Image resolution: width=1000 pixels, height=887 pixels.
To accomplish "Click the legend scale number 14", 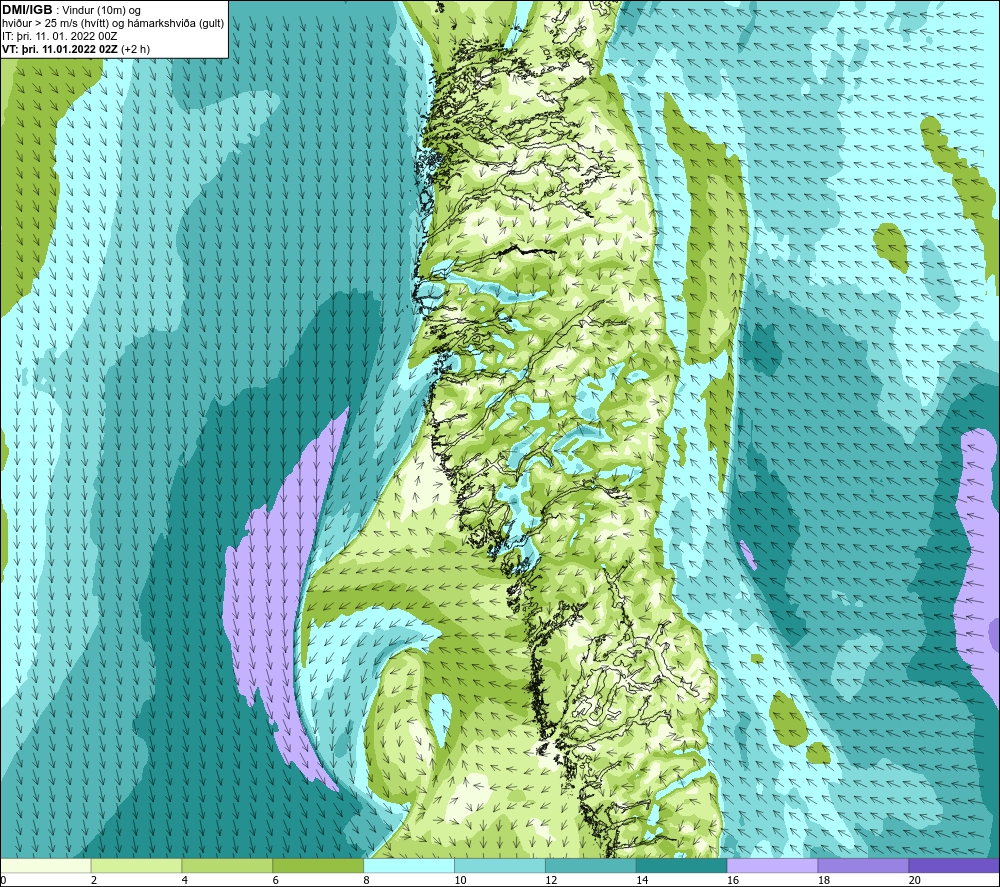I will [x=642, y=880].
